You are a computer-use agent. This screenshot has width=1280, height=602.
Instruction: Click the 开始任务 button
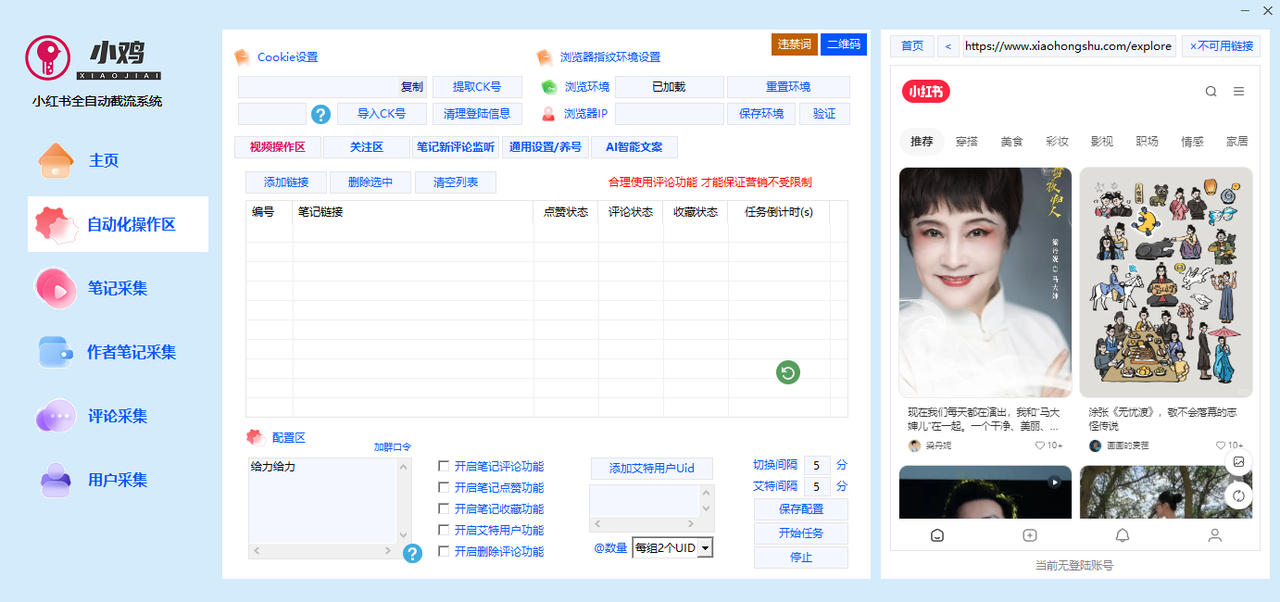pos(800,533)
